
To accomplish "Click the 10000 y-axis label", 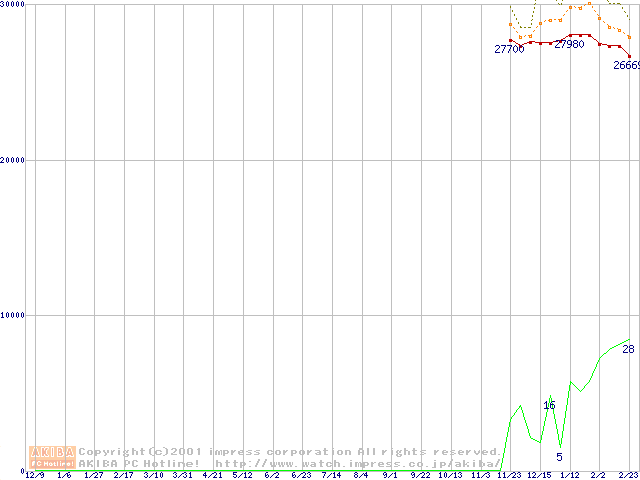I will pyautogui.click(x=13, y=315).
